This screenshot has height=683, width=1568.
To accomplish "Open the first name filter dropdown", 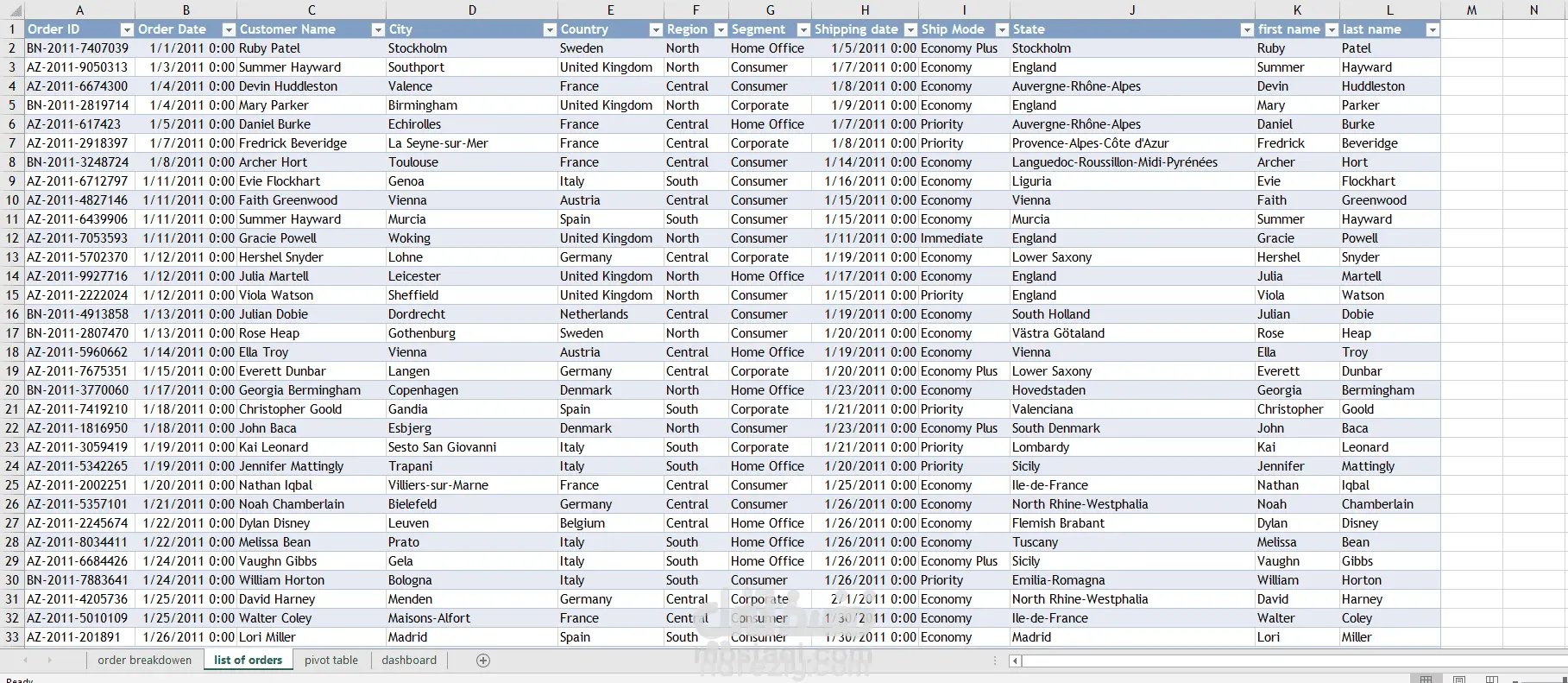I will coord(1331,29).
